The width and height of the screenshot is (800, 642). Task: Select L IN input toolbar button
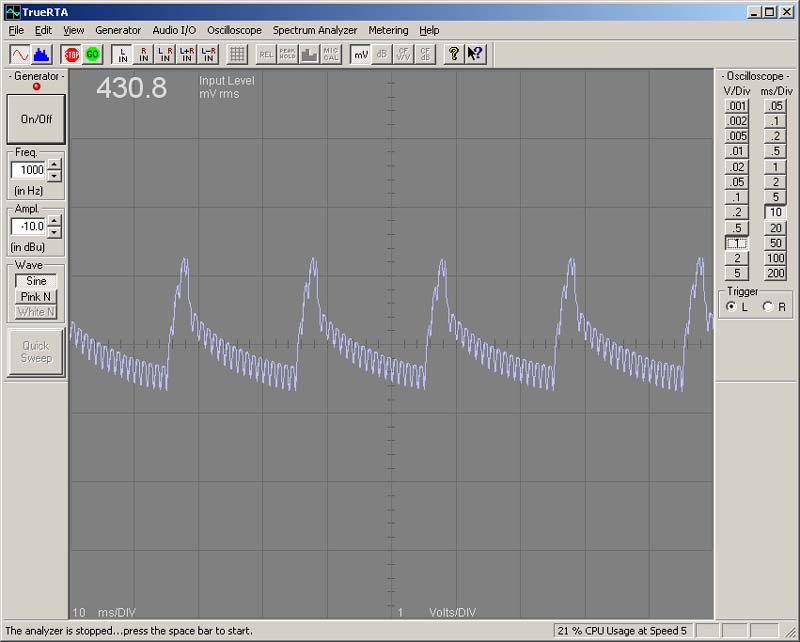tap(122, 54)
